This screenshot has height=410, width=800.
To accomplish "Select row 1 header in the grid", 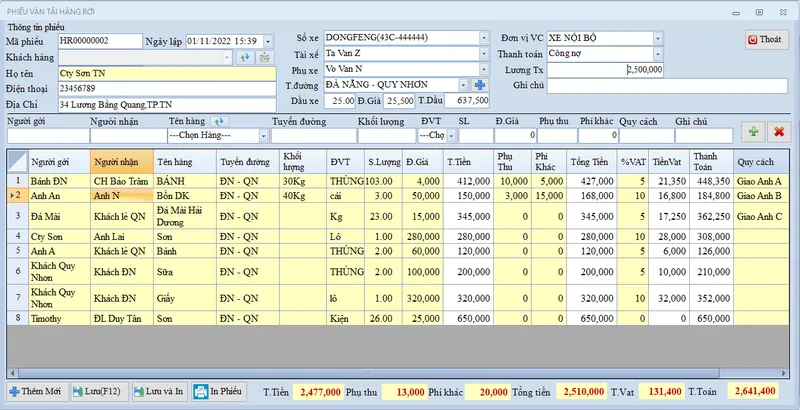I will point(18,181).
